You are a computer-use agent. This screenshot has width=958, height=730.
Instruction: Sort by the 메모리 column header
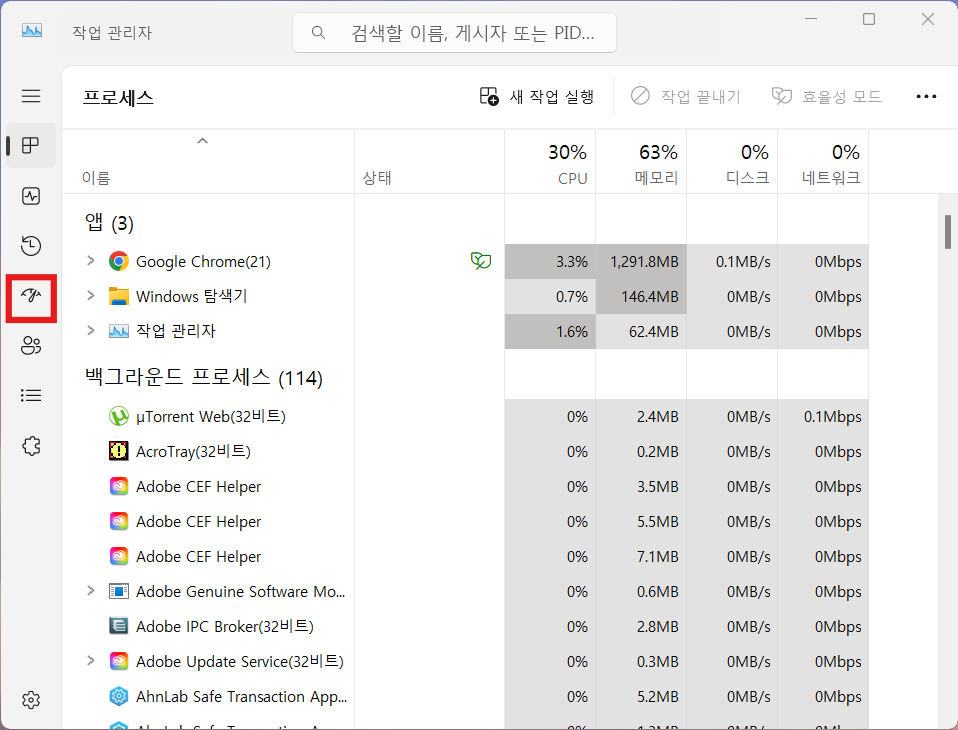641,162
